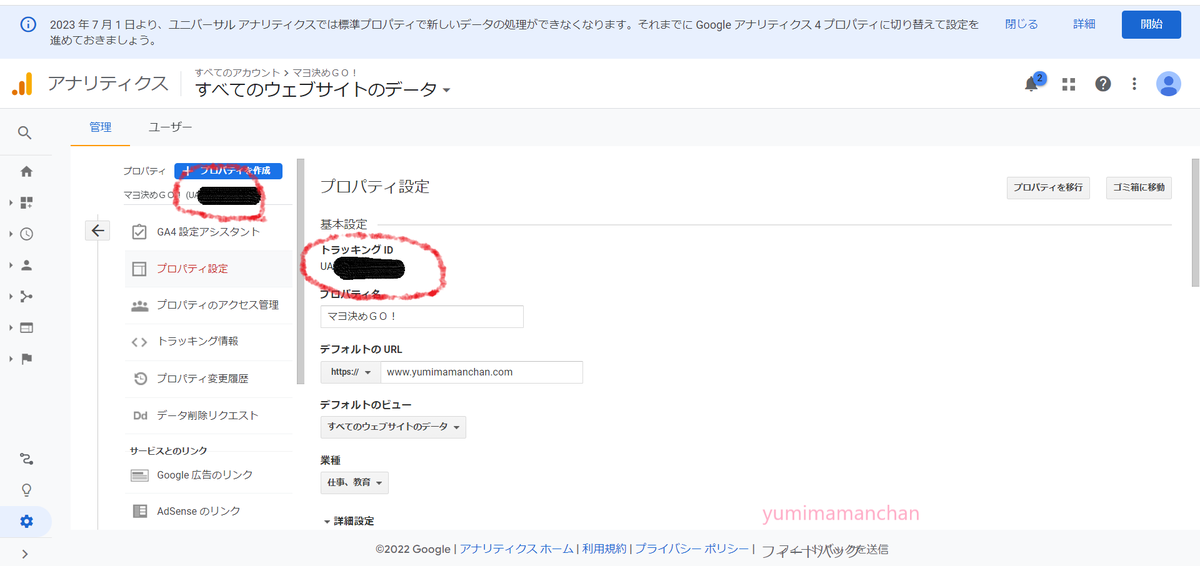
Task: Open the Conversions flag icon
Action: 26,358
